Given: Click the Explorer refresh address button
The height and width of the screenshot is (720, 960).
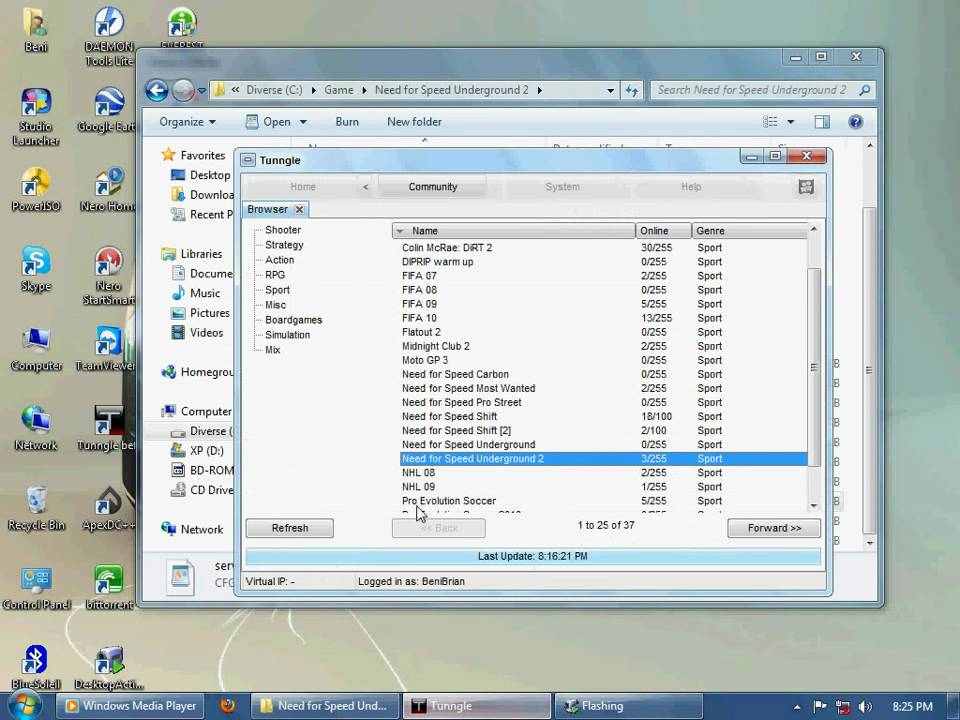Looking at the screenshot, I should [x=631, y=91].
